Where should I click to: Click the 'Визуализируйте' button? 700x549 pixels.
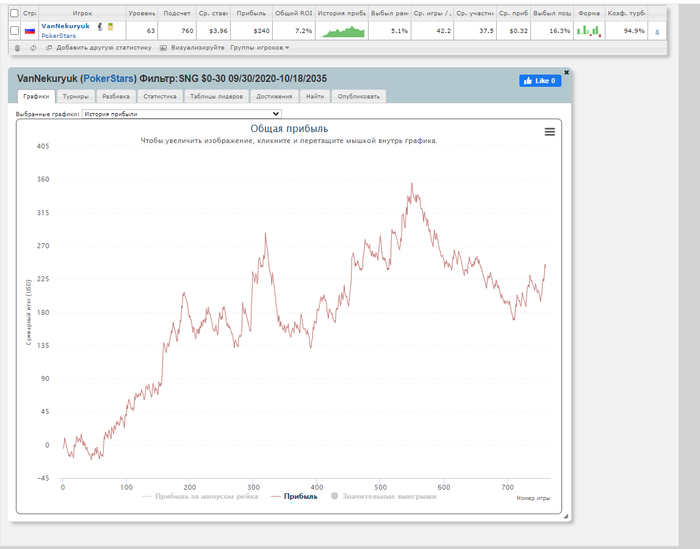(x=192, y=47)
